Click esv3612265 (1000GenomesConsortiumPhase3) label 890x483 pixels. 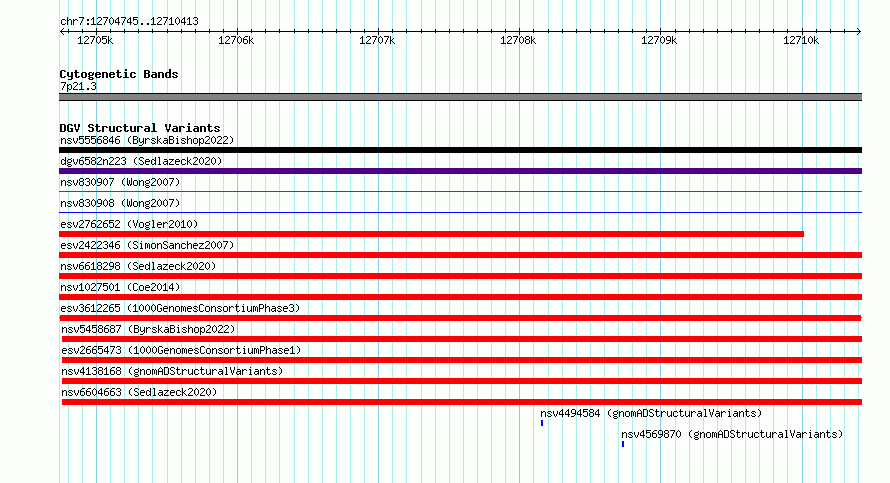[x=180, y=308]
